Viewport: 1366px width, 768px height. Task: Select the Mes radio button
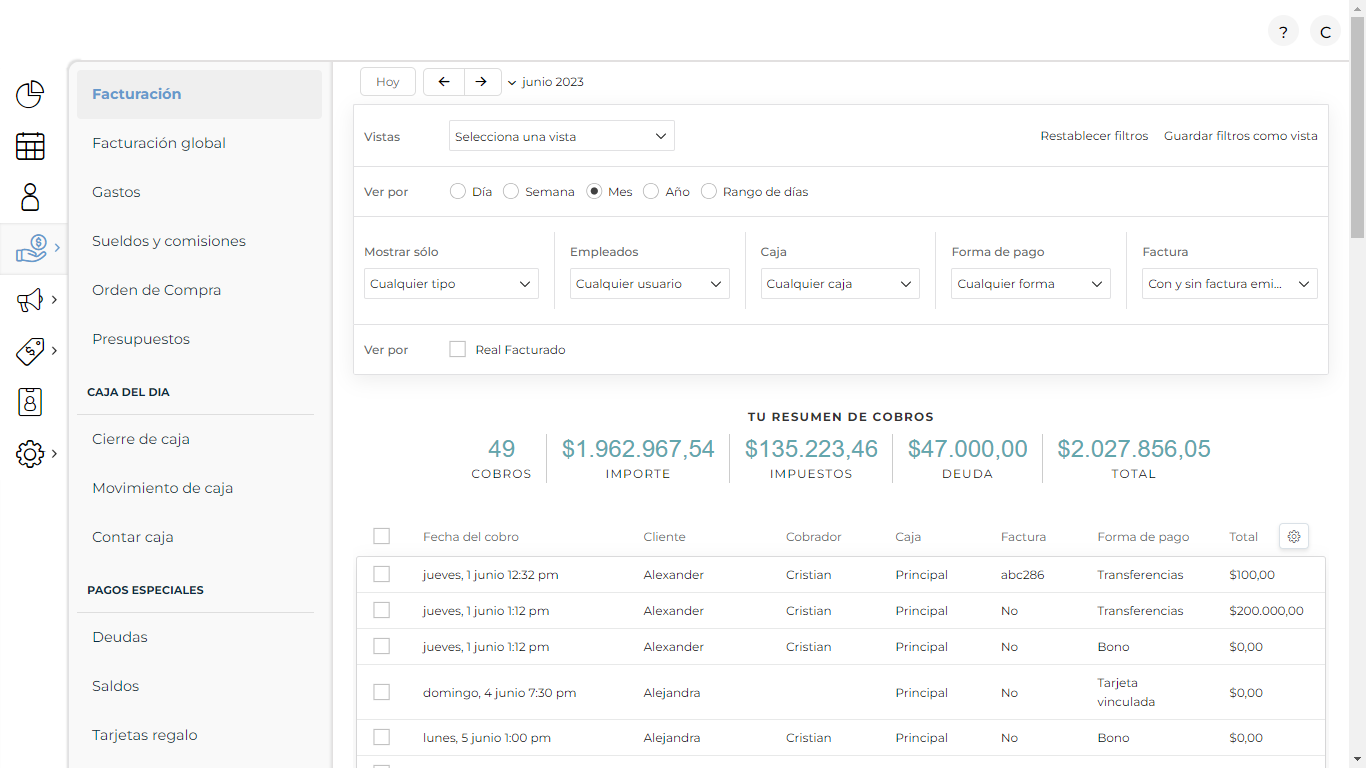[594, 191]
